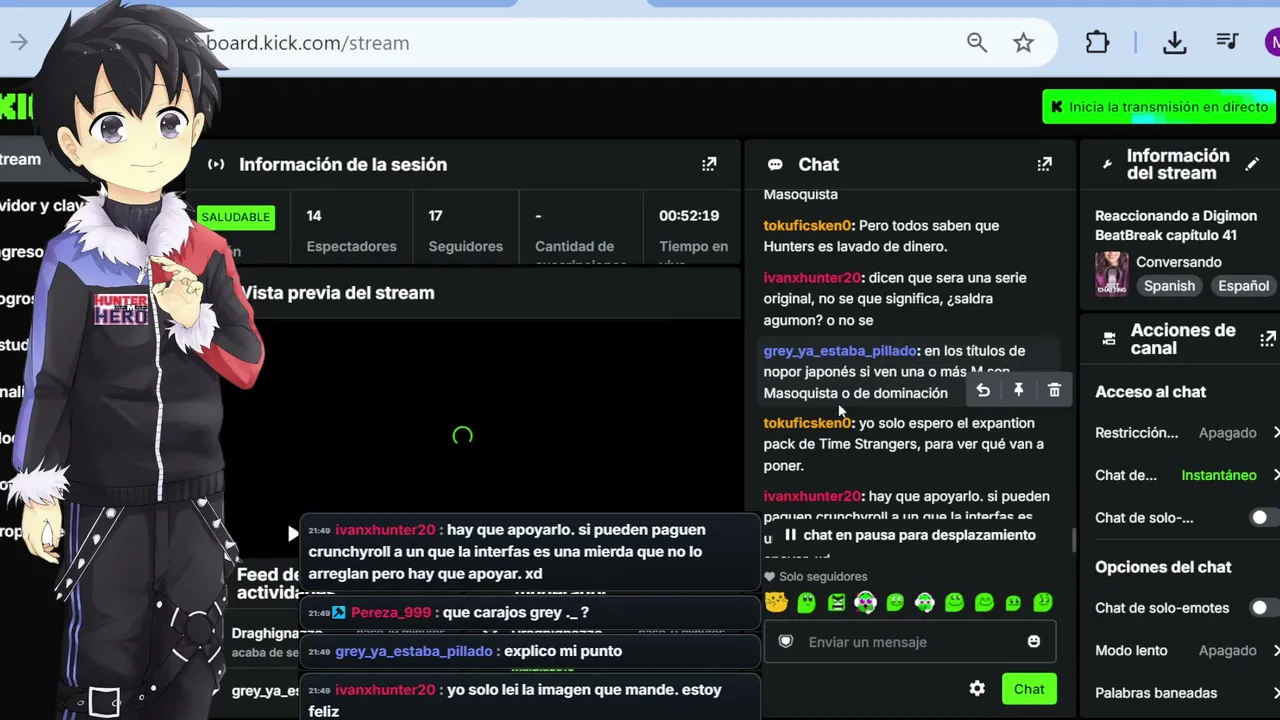
Task: Open ivanxhunter20's profile from 'dicen que sera' message
Action: pyautogui.click(x=812, y=277)
